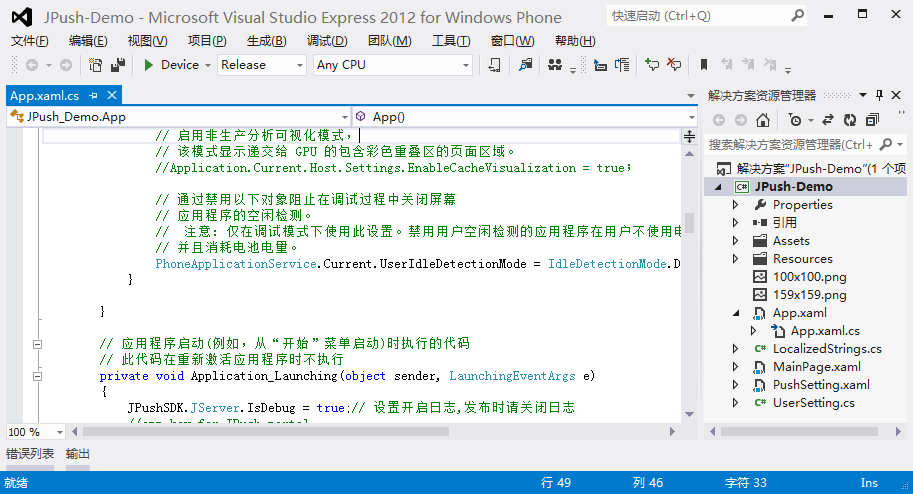Collapse the Application_Launching method outline
The image size is (913, 494).
(x=37, y=376)
